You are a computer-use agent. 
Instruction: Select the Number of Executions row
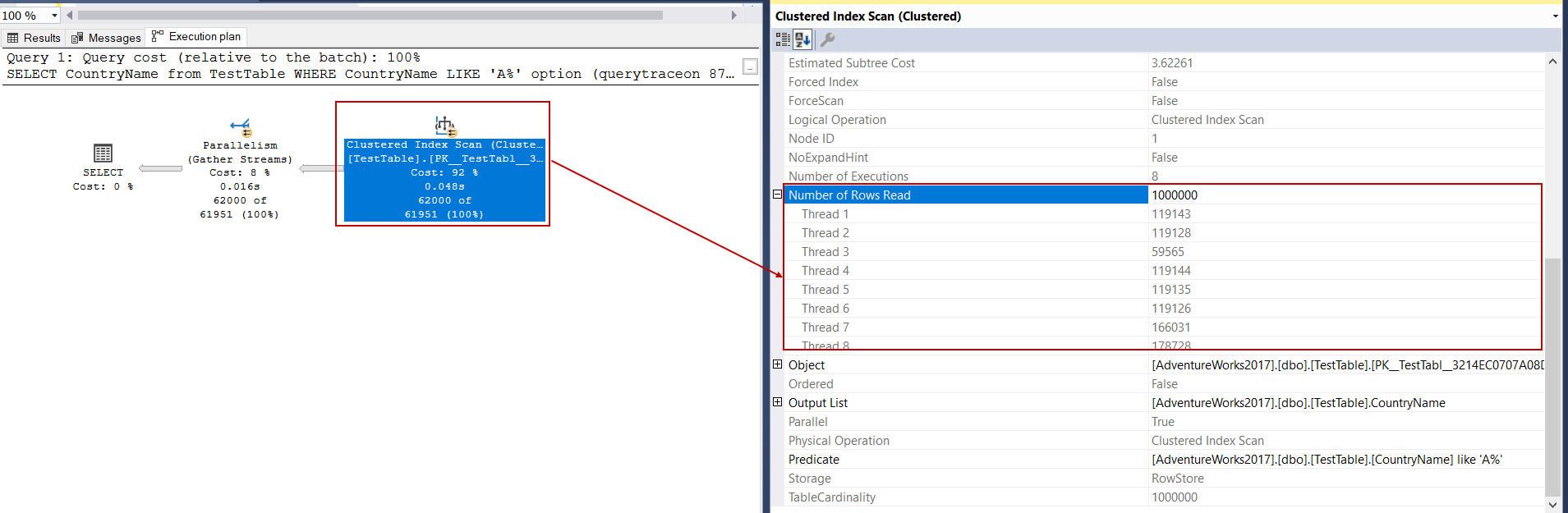tap(1164, 176)
